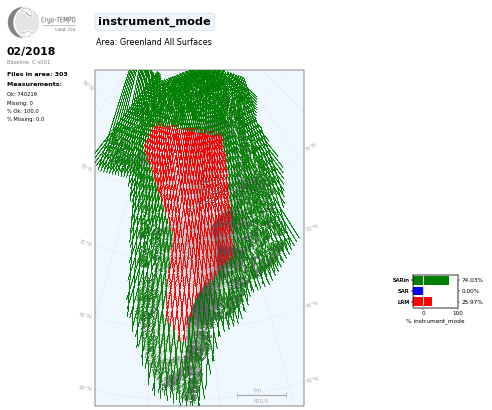Screen dimensions: 492x410
Task: Click the LRM legend label
Action: pos(403,302)
